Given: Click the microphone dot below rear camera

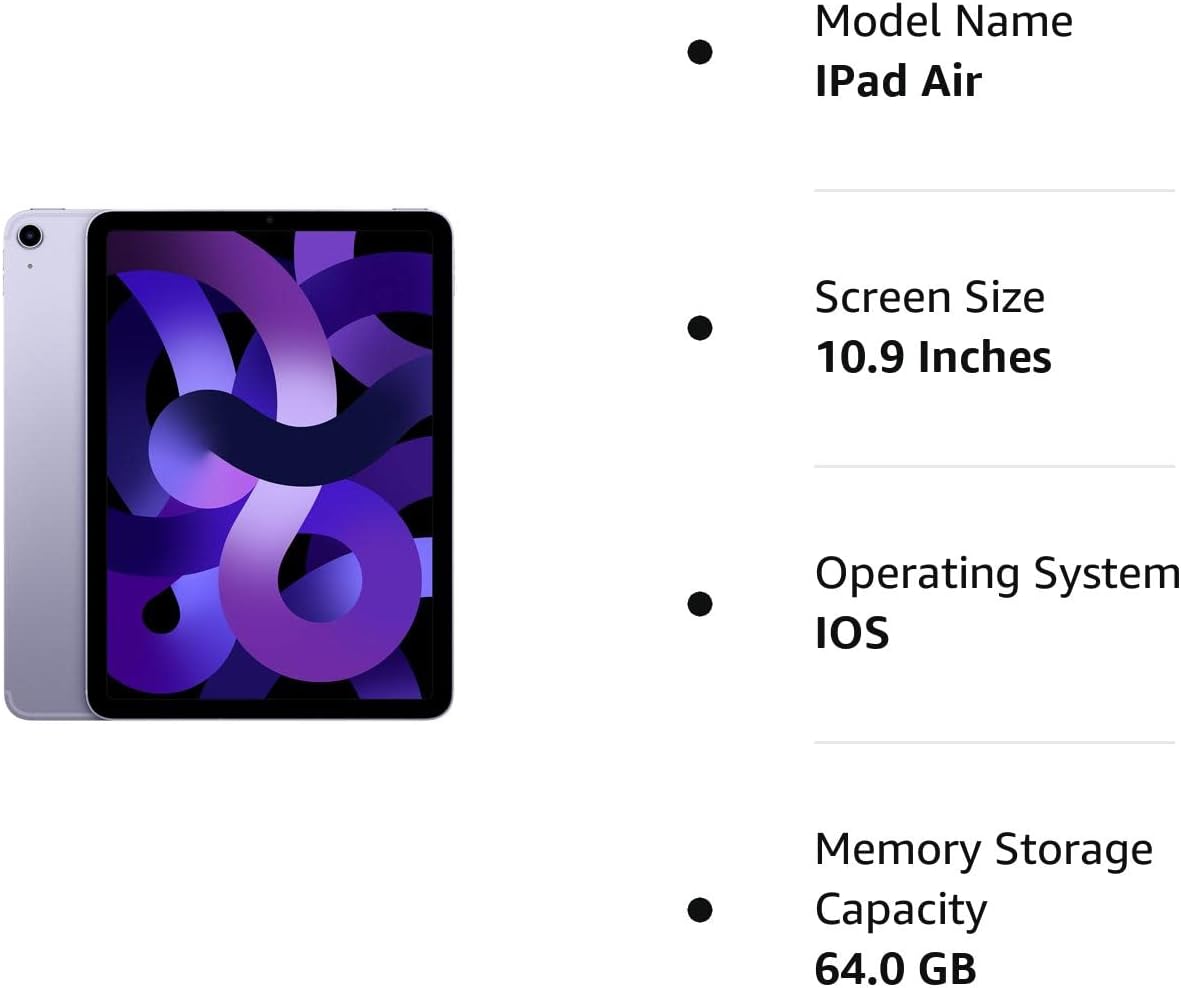Looking at the screenshot, I should 29,266.
